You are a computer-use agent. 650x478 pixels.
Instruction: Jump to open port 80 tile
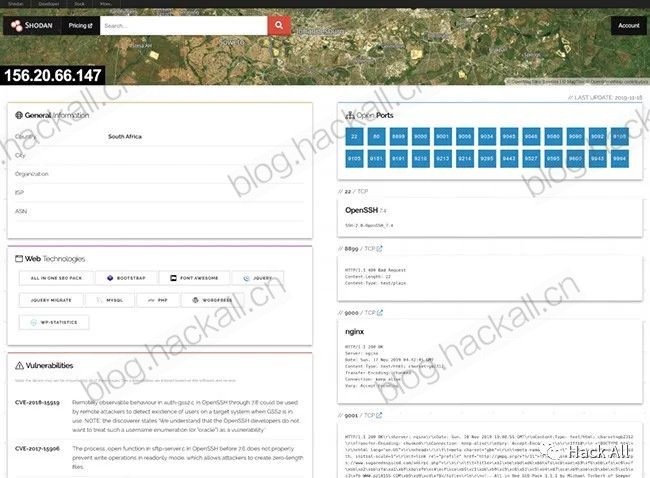[376, 136]
